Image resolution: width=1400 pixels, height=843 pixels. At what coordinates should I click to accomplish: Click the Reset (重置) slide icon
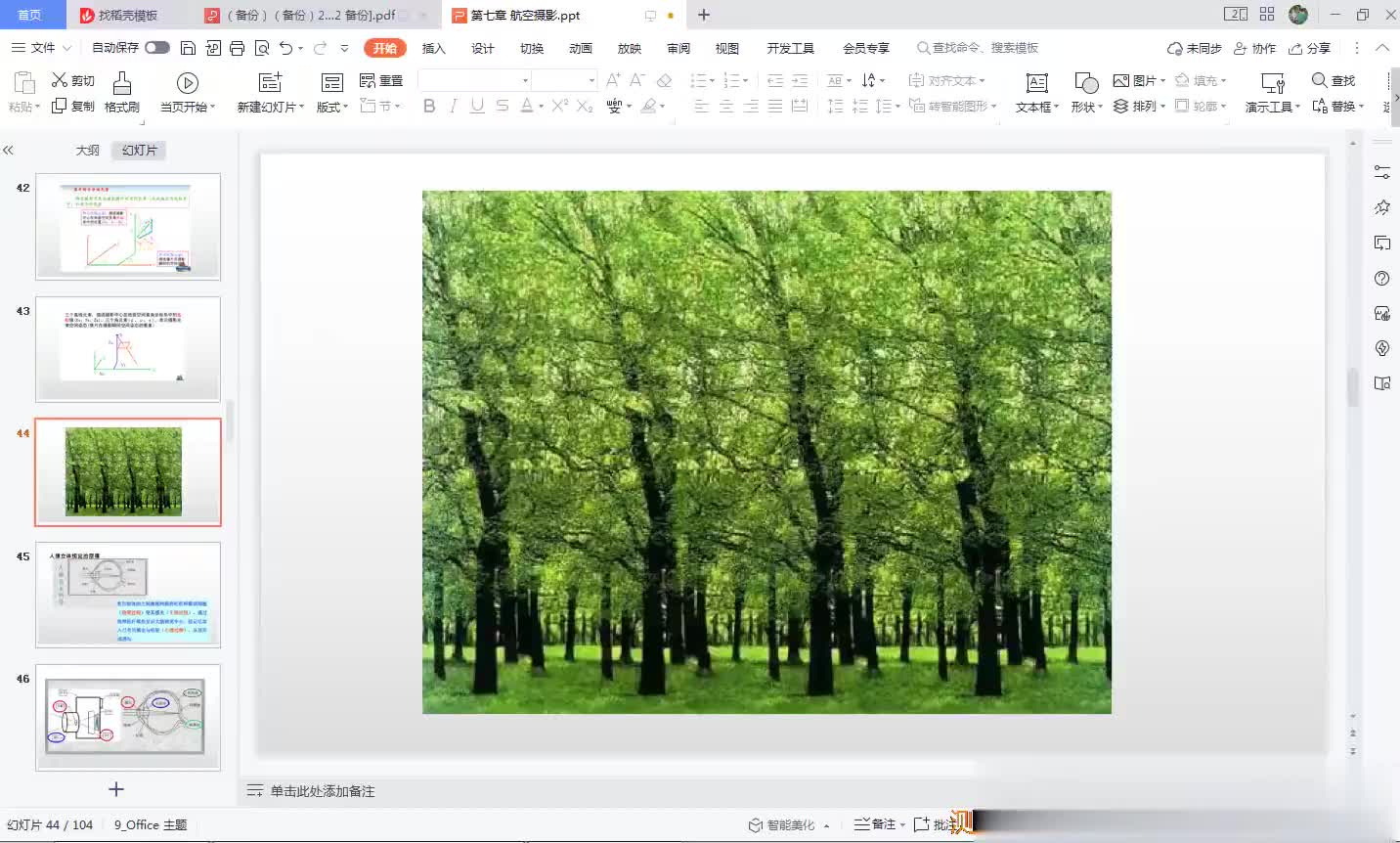pyautogui.click(x=368, y=80)
